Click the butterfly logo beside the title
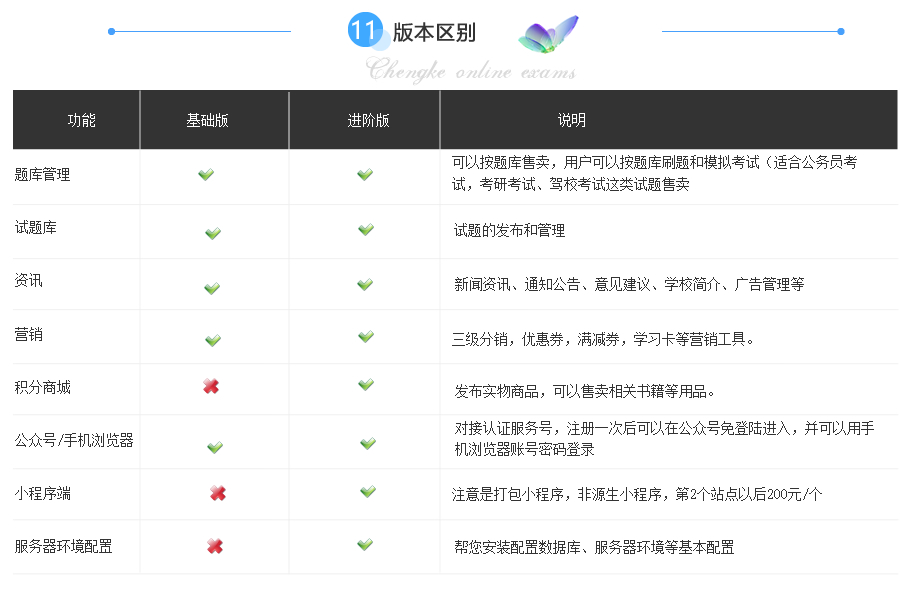Image resolution: width=900 pixels, height=600 pixels. [x=549, y=35]
